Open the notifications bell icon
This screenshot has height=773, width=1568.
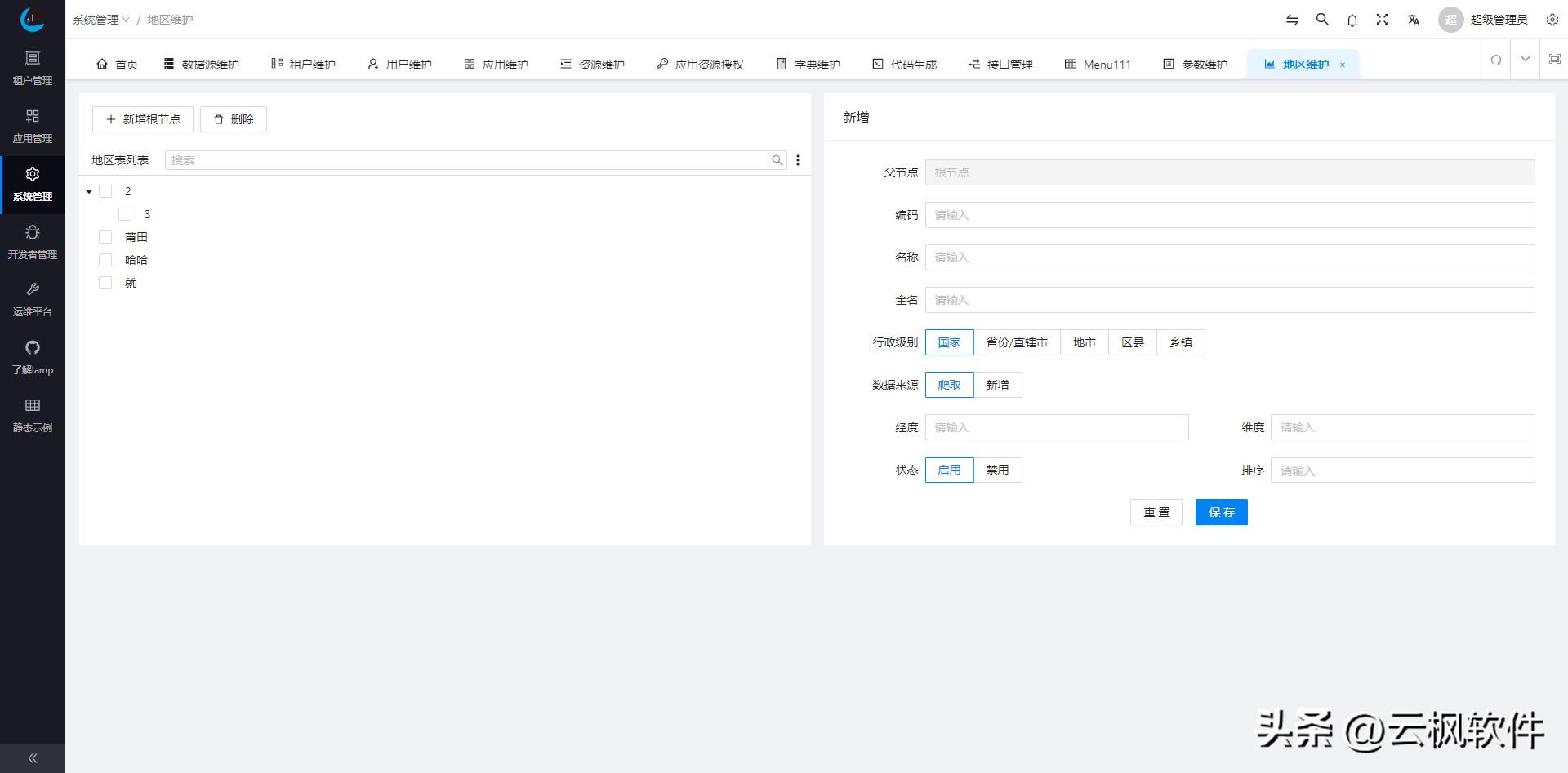pos(1352,19)
